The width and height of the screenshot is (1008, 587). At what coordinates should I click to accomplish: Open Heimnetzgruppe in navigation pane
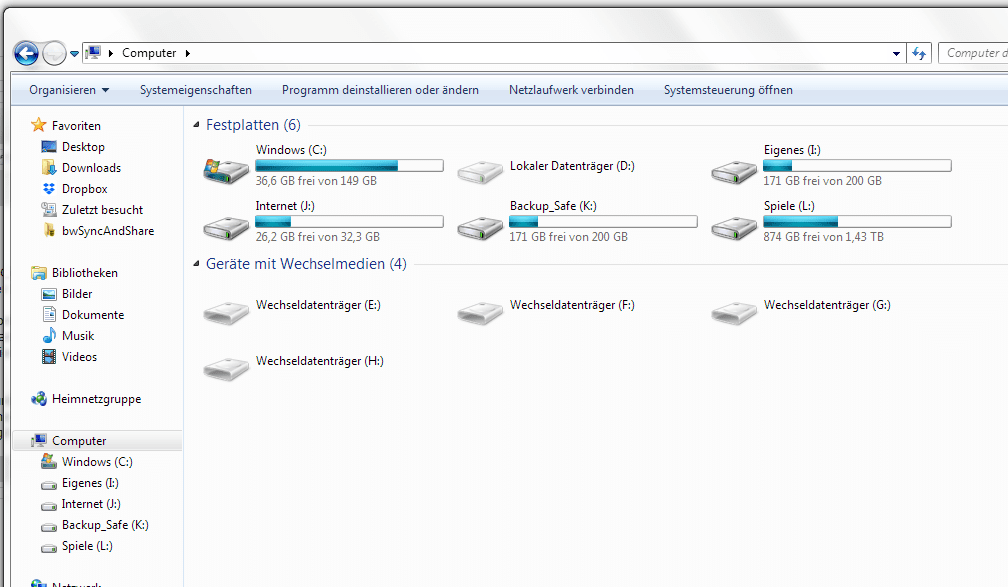86,399
